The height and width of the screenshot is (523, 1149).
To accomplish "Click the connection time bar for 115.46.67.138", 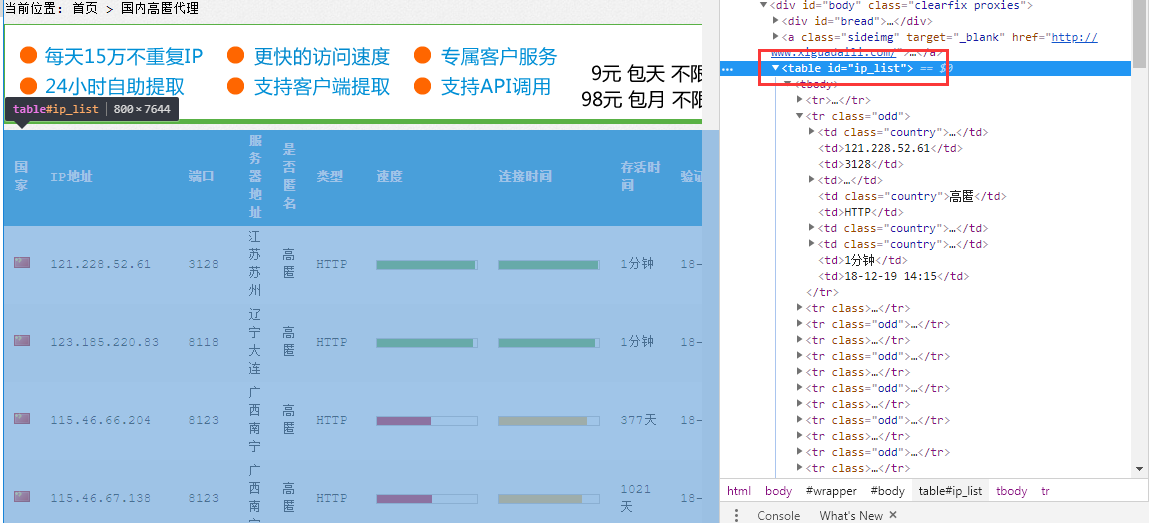I will (549, 499).
